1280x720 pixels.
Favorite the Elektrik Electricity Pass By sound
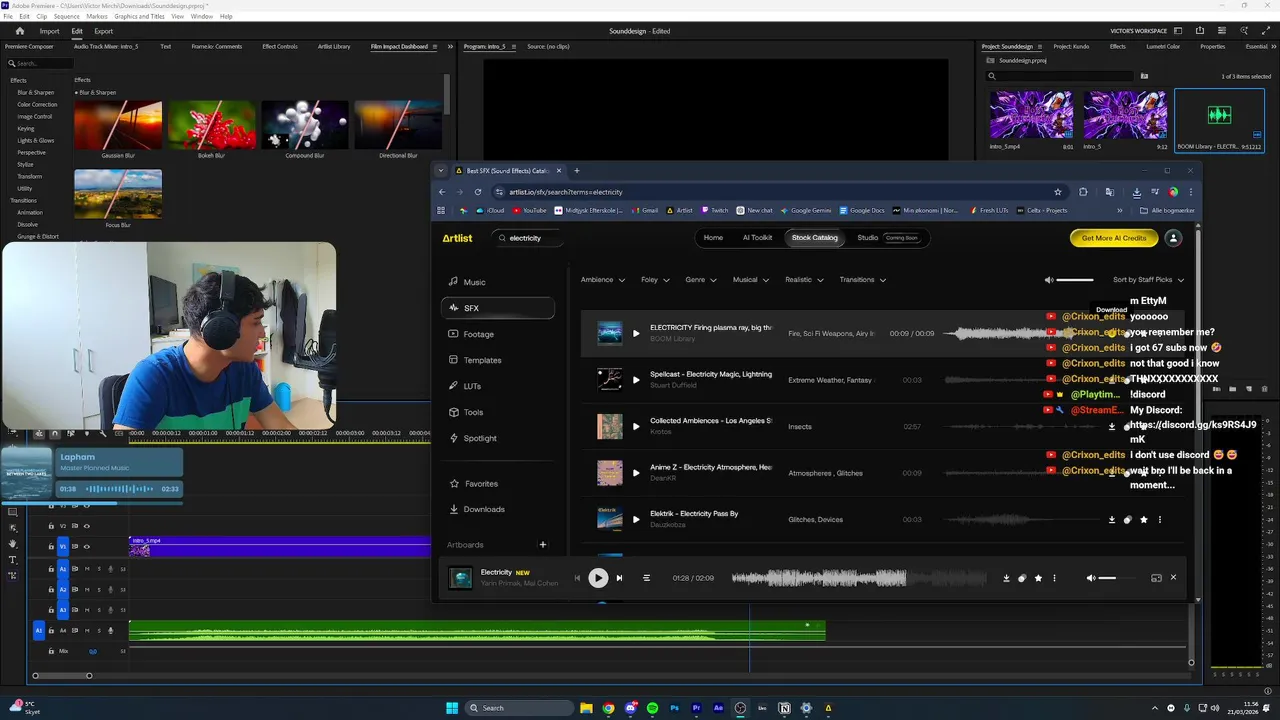coord(1144,520)
